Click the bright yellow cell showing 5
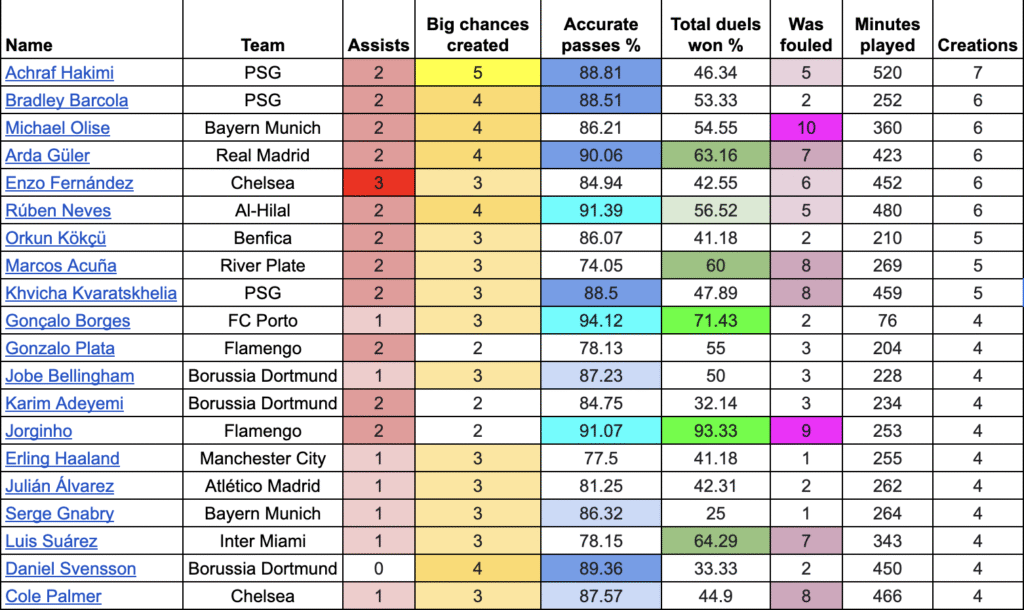This screenshot has height=610, width=1024. coord(477,72)
